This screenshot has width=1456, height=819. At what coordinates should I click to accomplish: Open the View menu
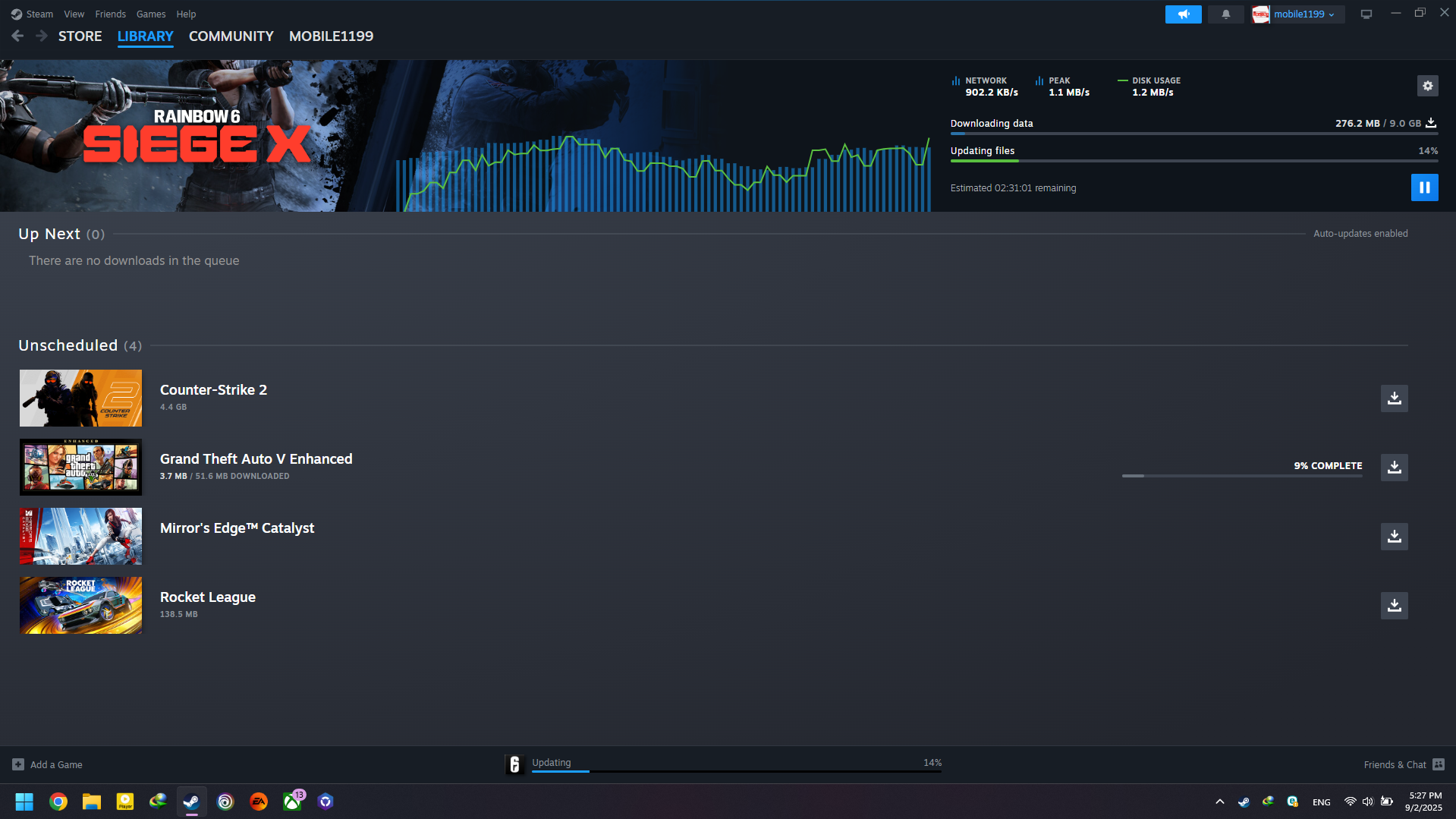[74, 14]
